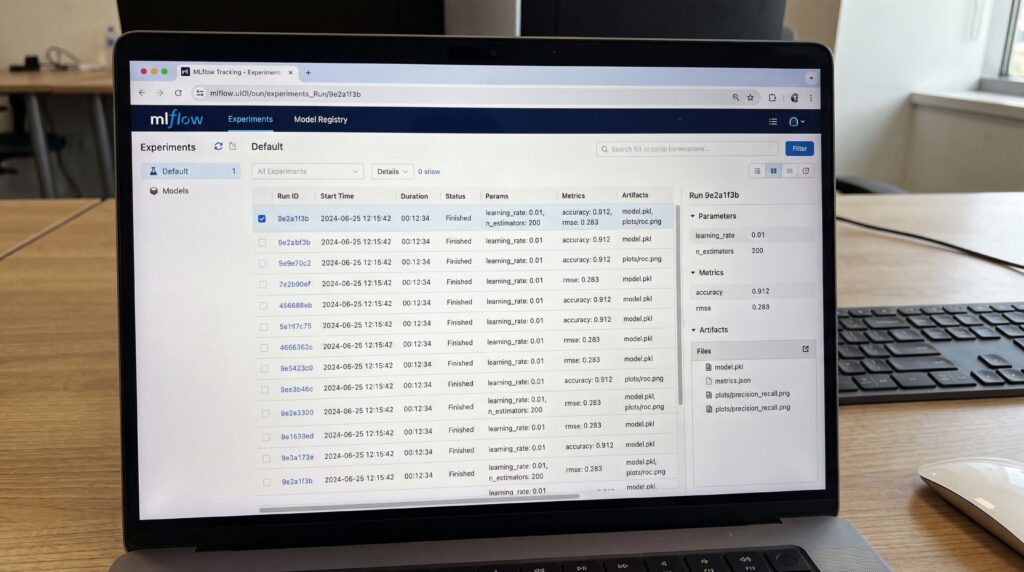The height and width of the screenshot is (572, 1024).
Task: Switch to the Model Registry tab
Action: (321, 119)
